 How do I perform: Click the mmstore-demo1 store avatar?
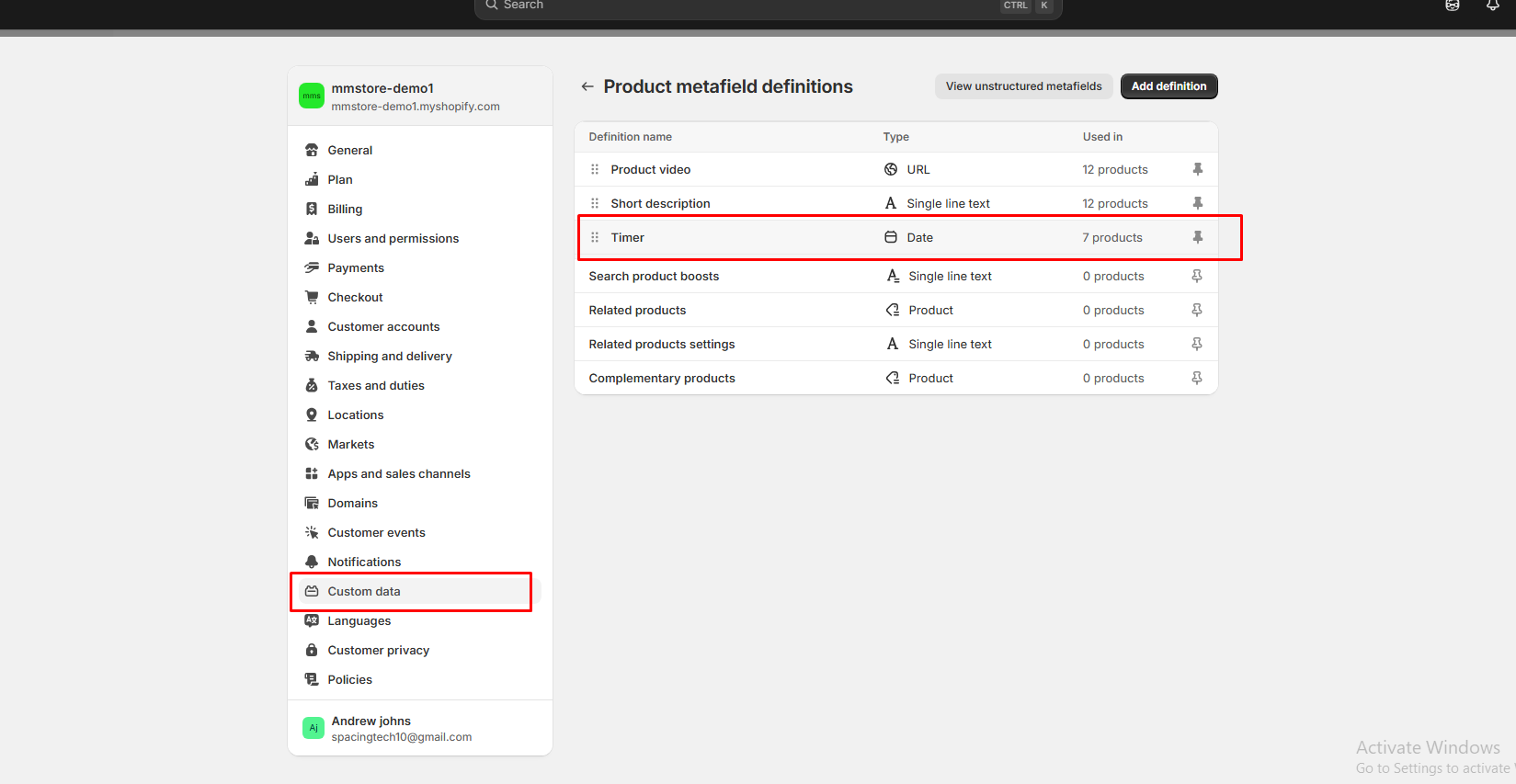click(312, 96)
